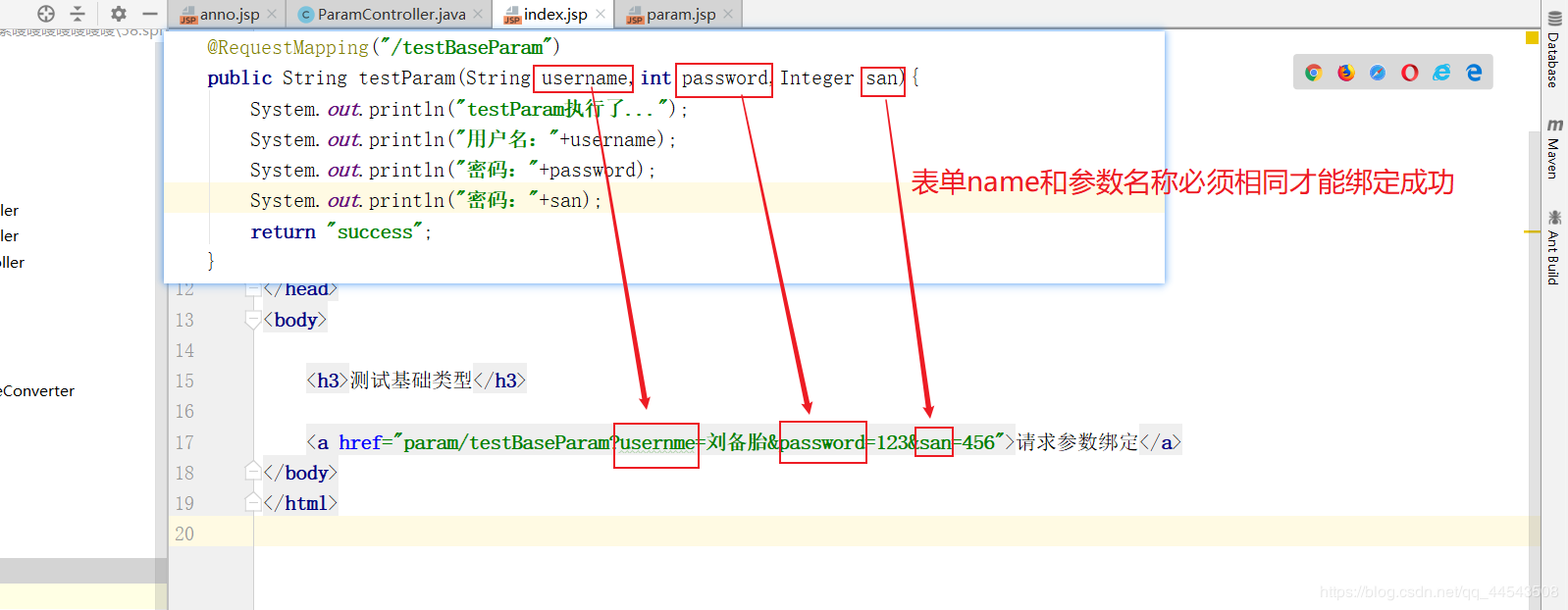Toggle the fold marker at line 18 body close
Image resolution: width=1568 pixels, height=610 pixels.
point(253,473)
